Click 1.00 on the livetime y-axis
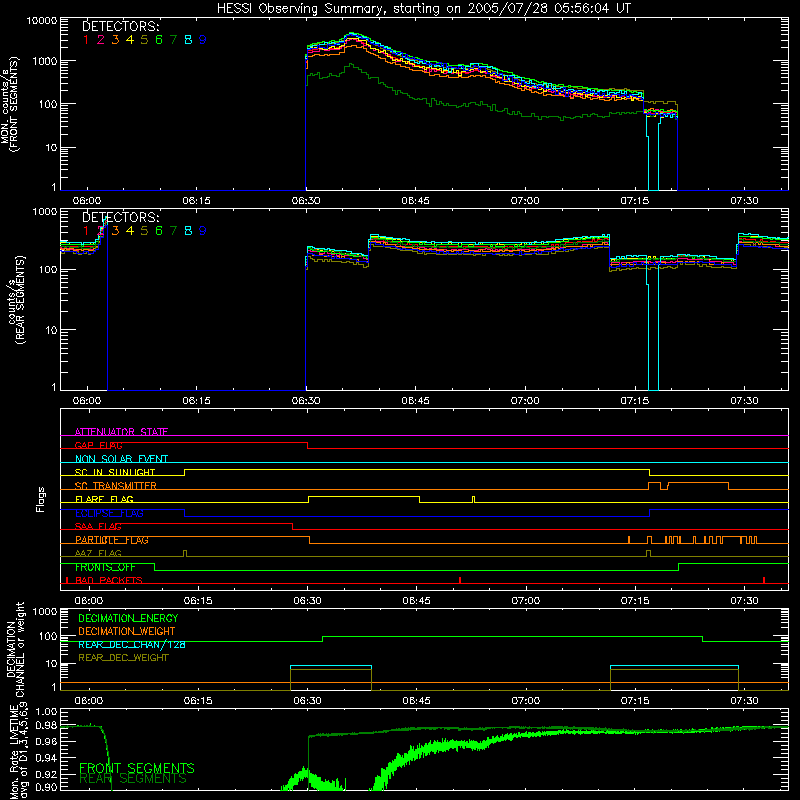The height and width of the screenshot is (800, 800). coord(46,711)
